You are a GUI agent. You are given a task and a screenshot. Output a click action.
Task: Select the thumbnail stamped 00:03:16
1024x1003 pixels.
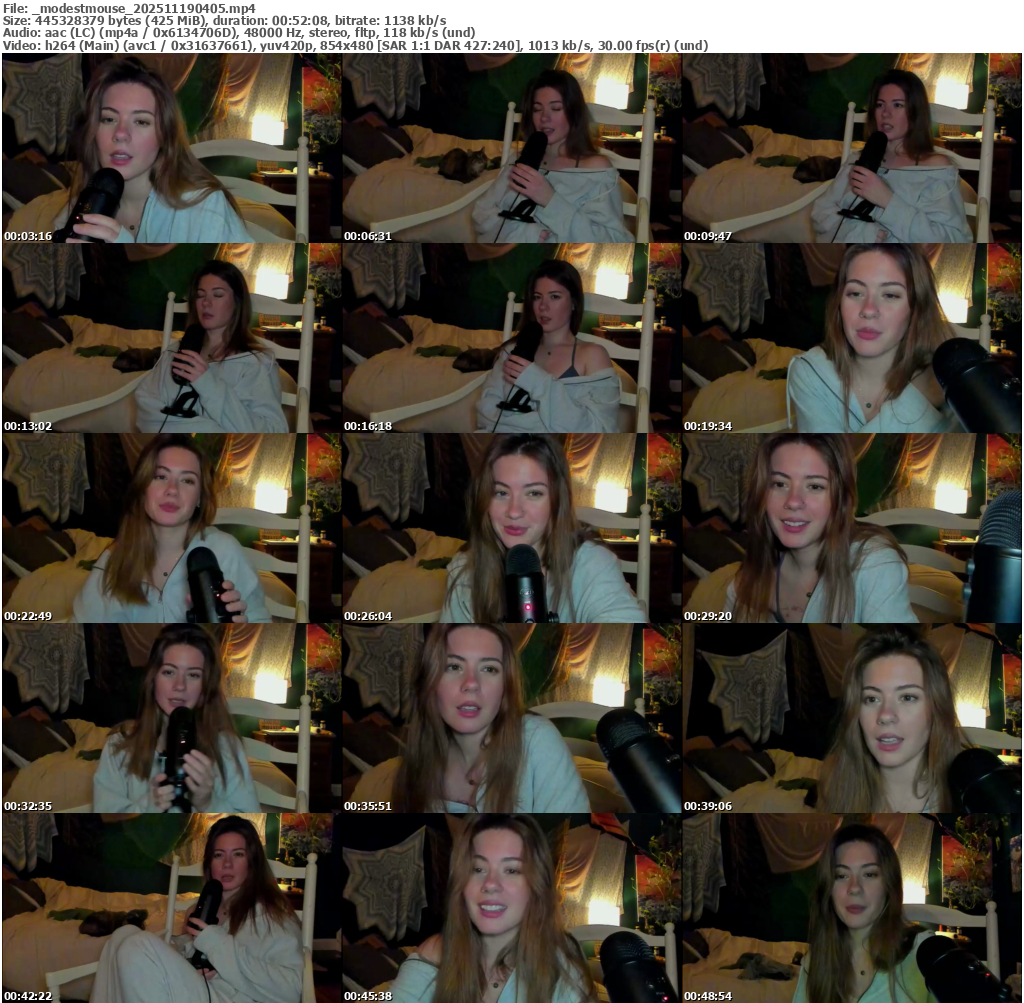click(172, 148)
